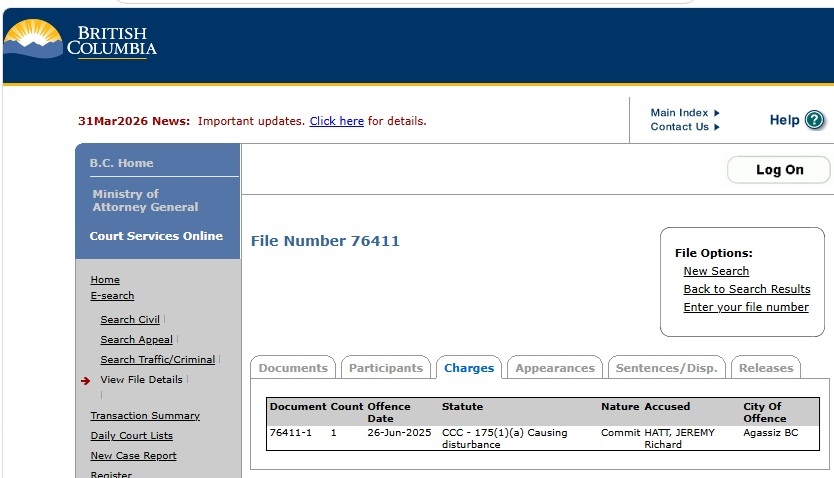The width and height of the screenshot is (834, 478).
Task: Open the Appearances tab
Action: [x=555, y=367]
